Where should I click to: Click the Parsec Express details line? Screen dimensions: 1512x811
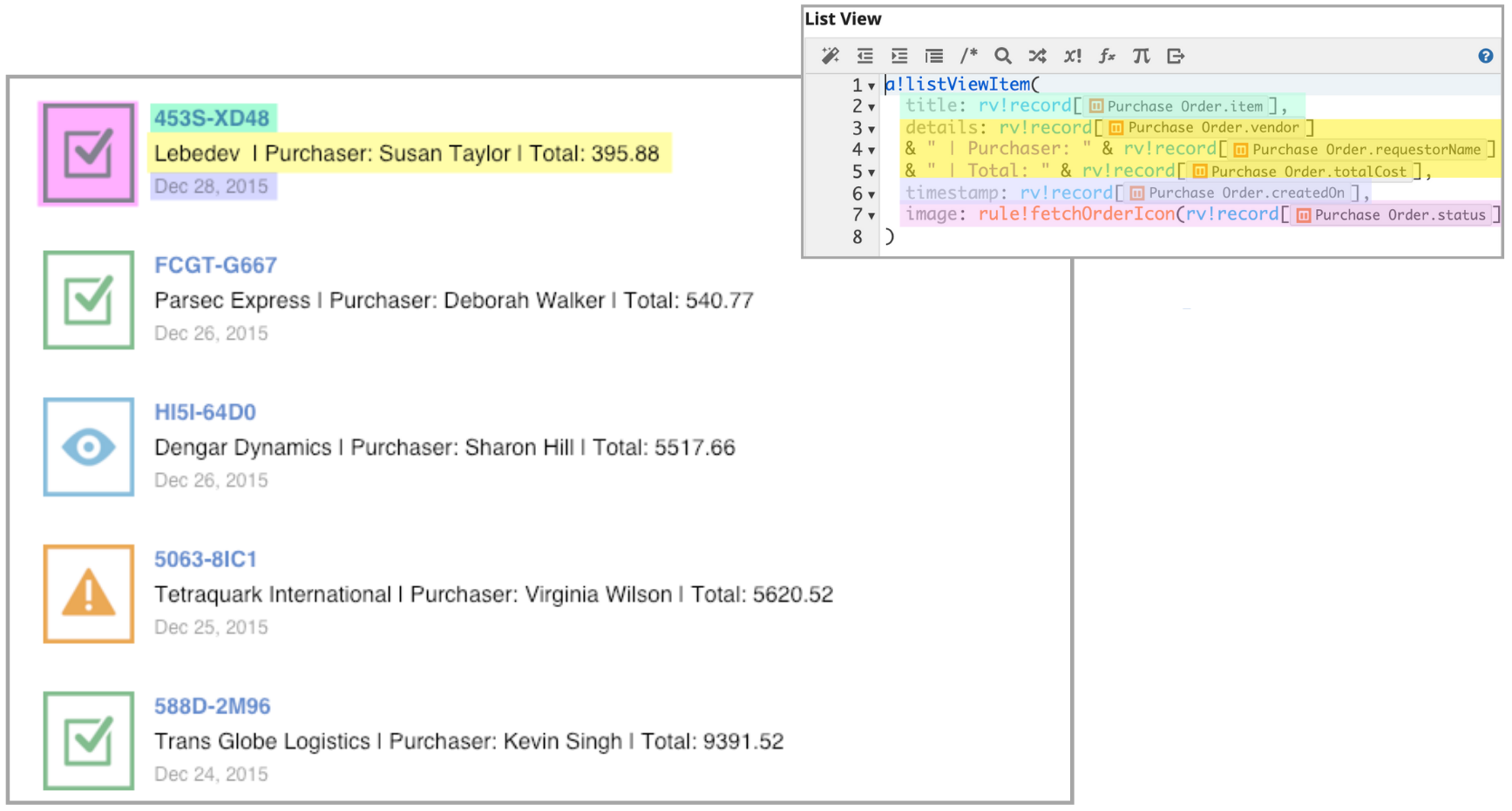coord(454,301)
